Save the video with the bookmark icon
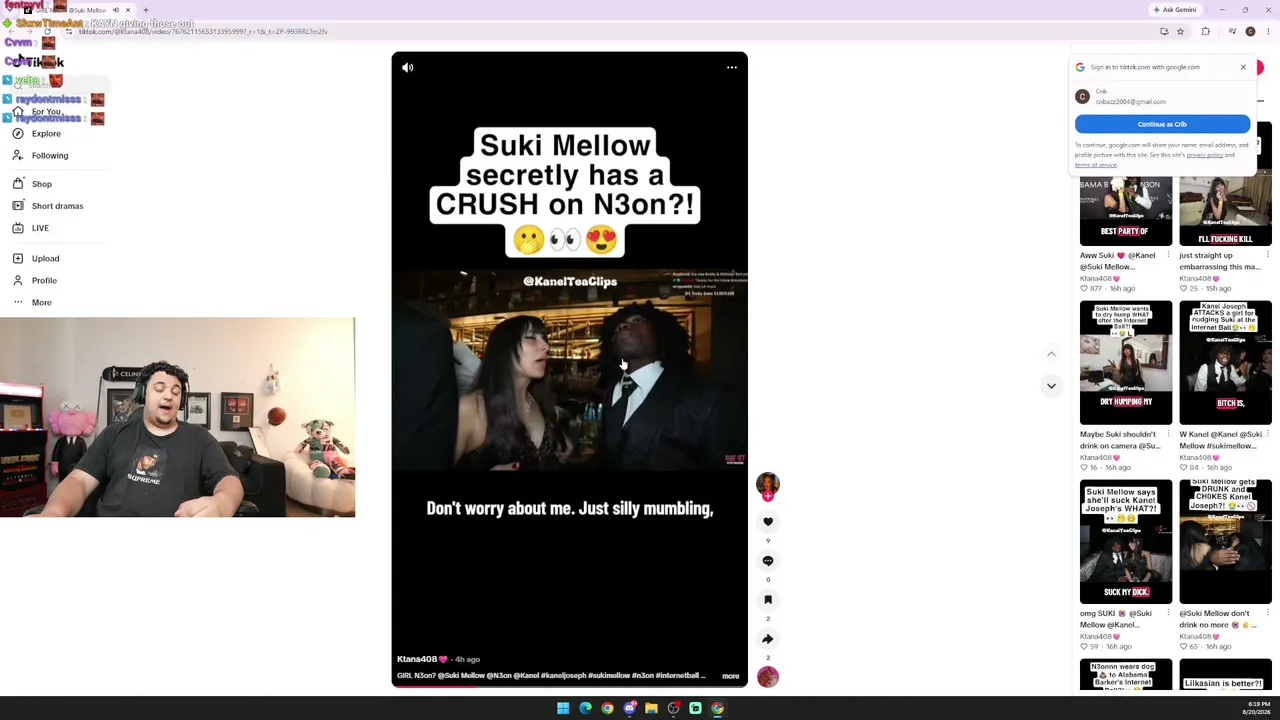 (x=768, y=599)
